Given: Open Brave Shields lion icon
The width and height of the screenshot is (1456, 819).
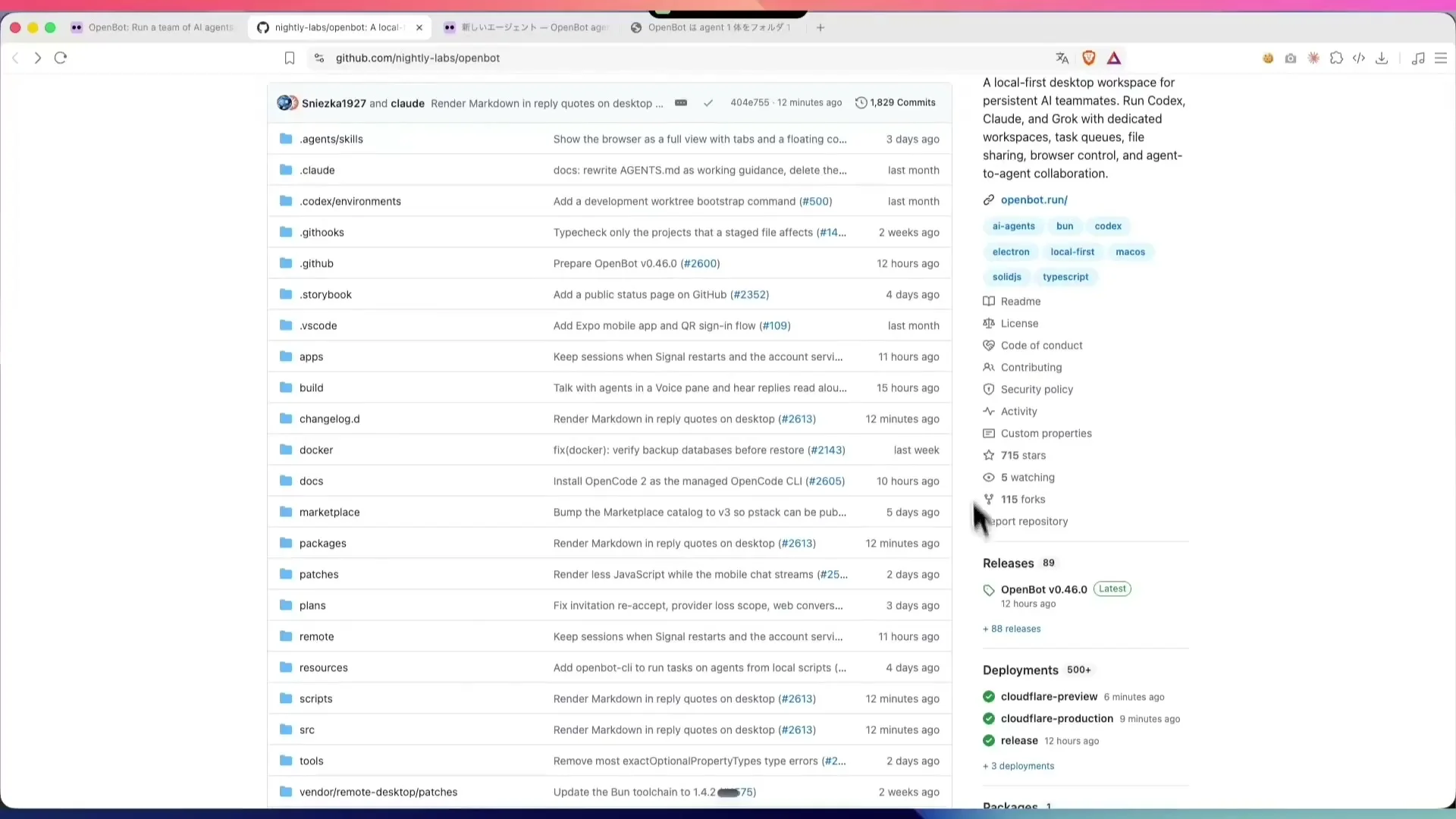Looking at the screenshot, I should coord(1088,58).
